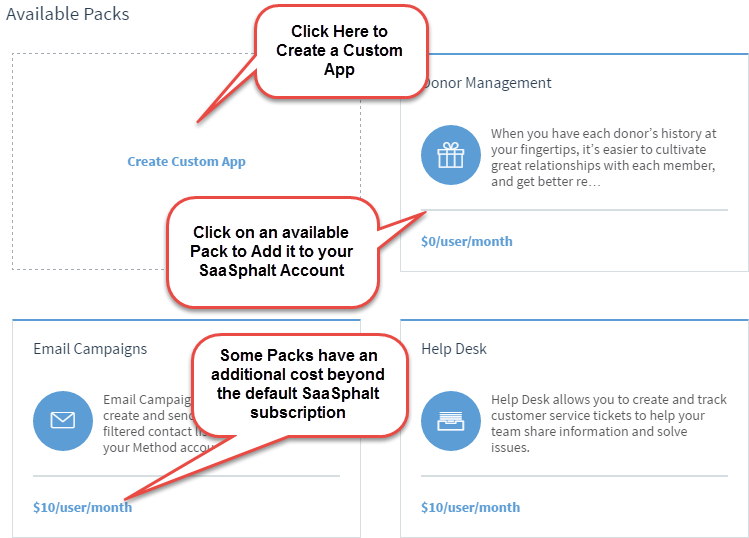
Task: Click the 'Some Packs have an additional cost' callout
Action: [298, 384]
